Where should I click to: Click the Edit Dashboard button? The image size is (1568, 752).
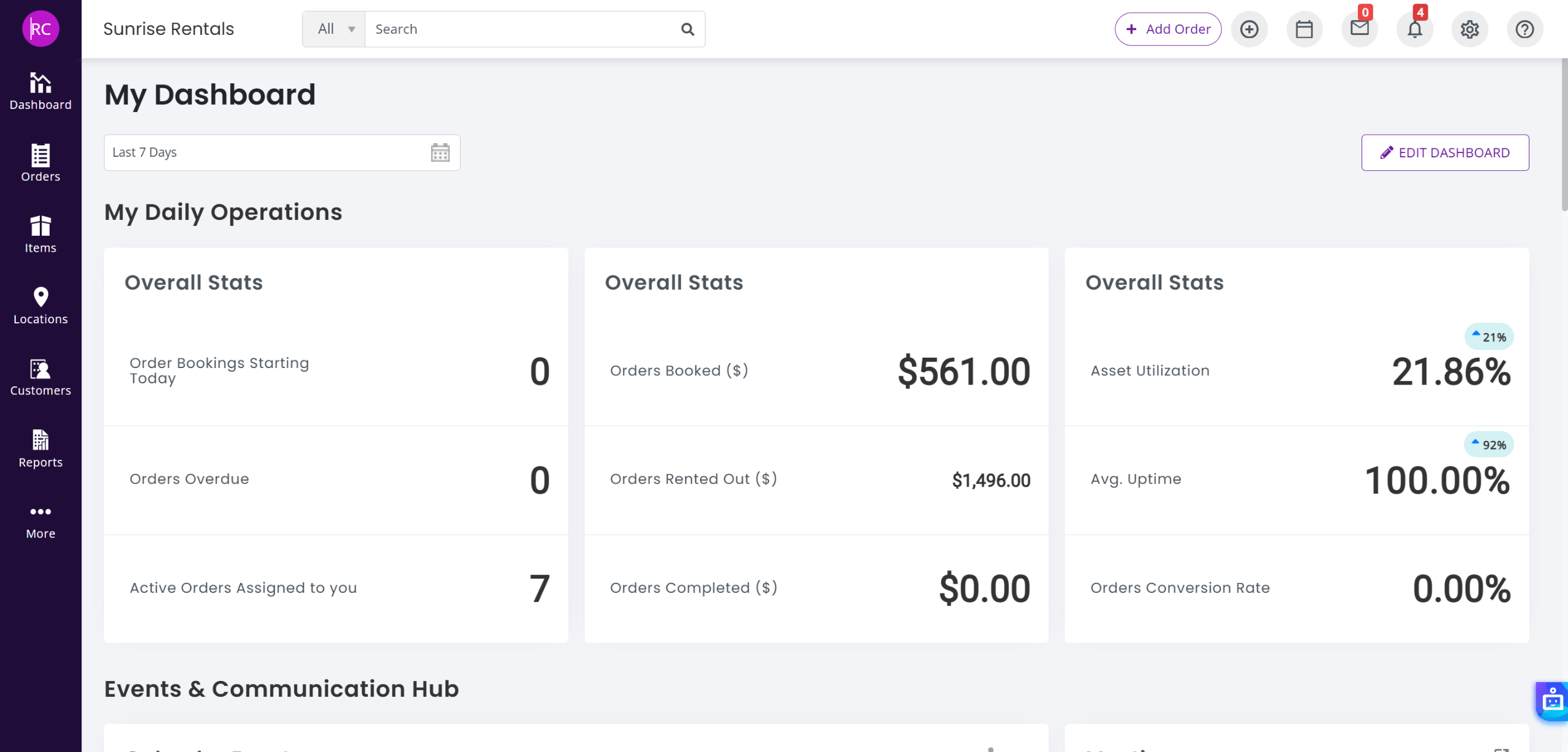click(1445, 152)
